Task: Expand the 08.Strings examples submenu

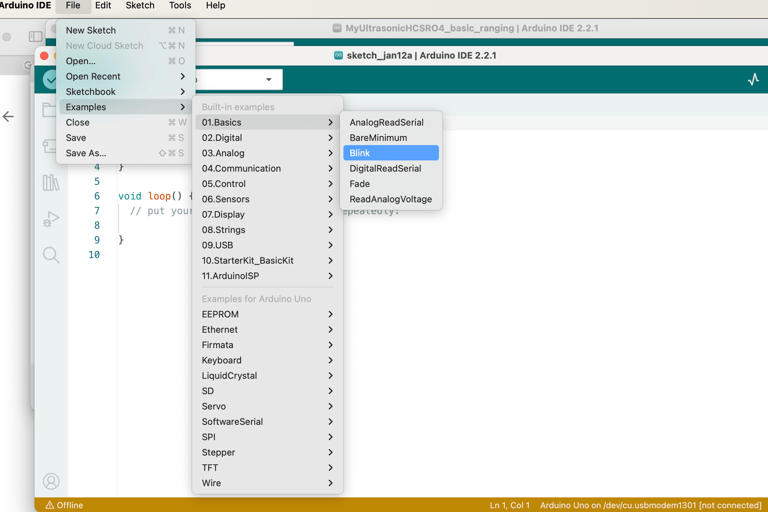Action: (x=267, y=230)
